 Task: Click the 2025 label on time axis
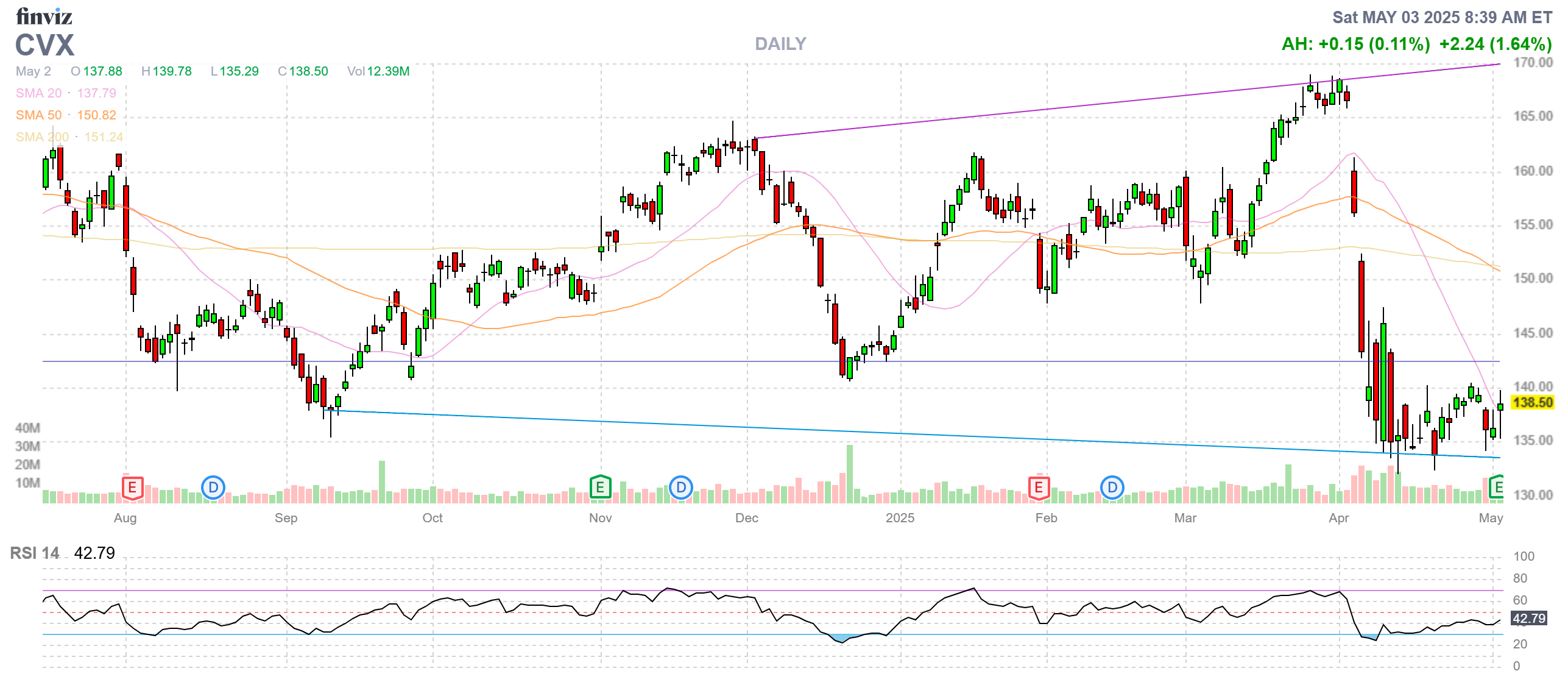pyautogui.click(x=900, y=518)
